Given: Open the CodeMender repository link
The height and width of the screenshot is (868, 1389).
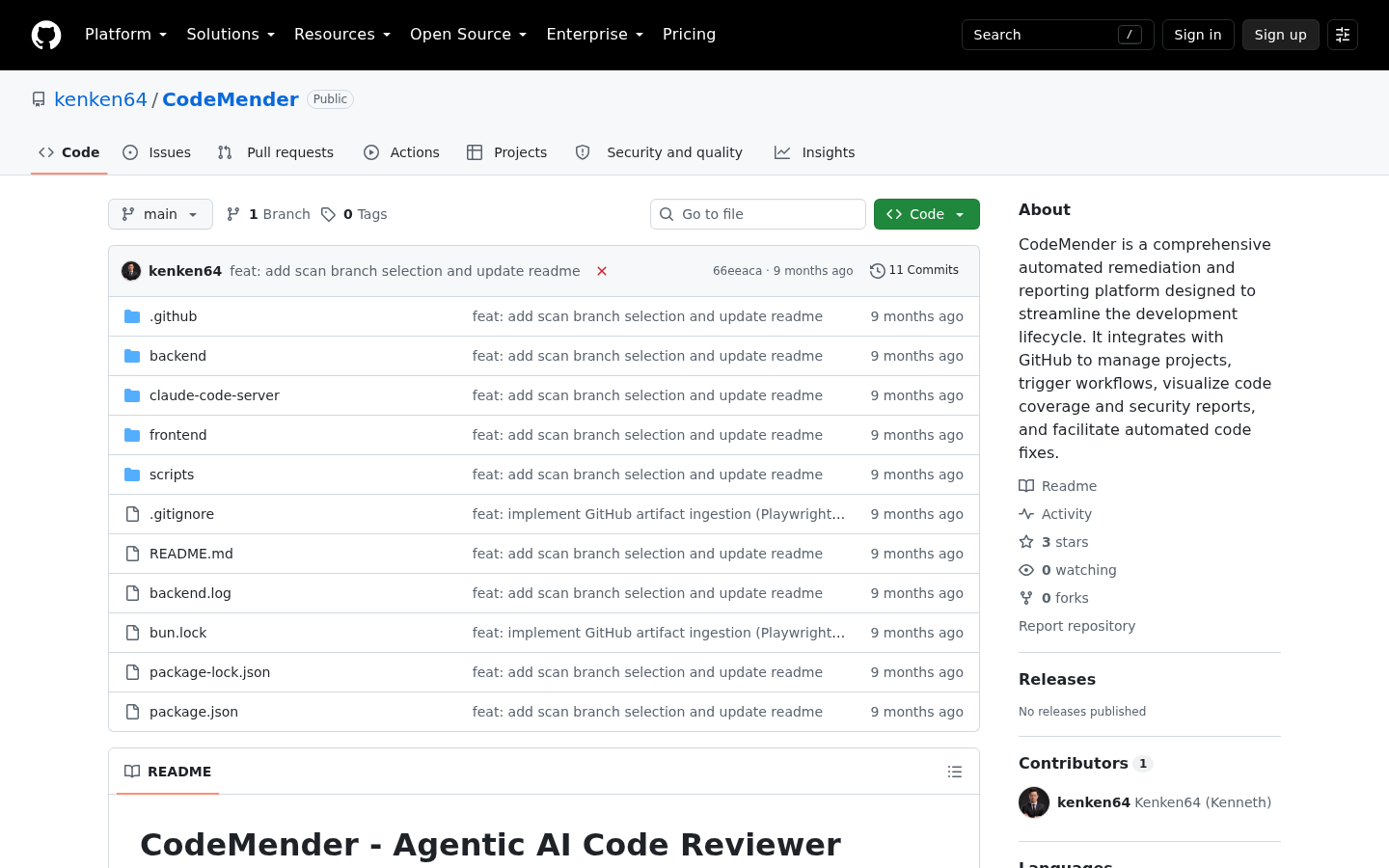Looking at the screenshot, I should (231, 99).
